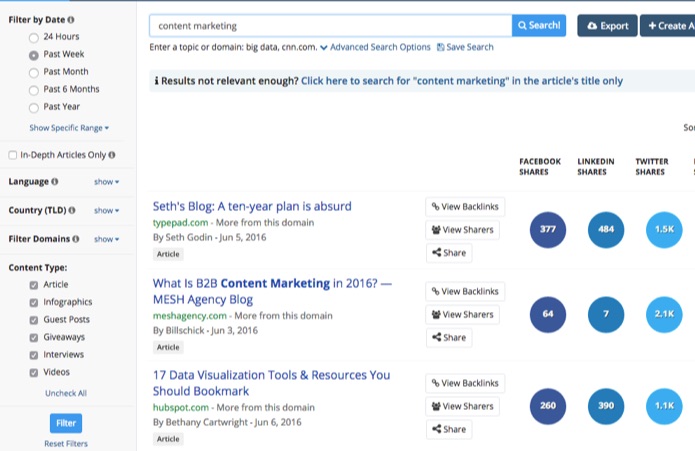Screen dimensions: 695x451
Task: Click the Search! button
Action: [539, 26]
